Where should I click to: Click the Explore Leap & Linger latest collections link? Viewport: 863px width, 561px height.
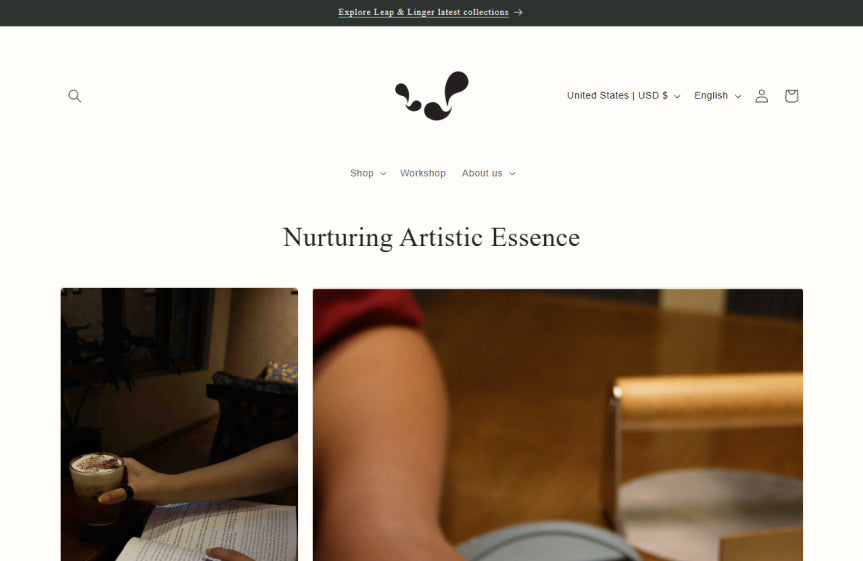coord(423,12)
